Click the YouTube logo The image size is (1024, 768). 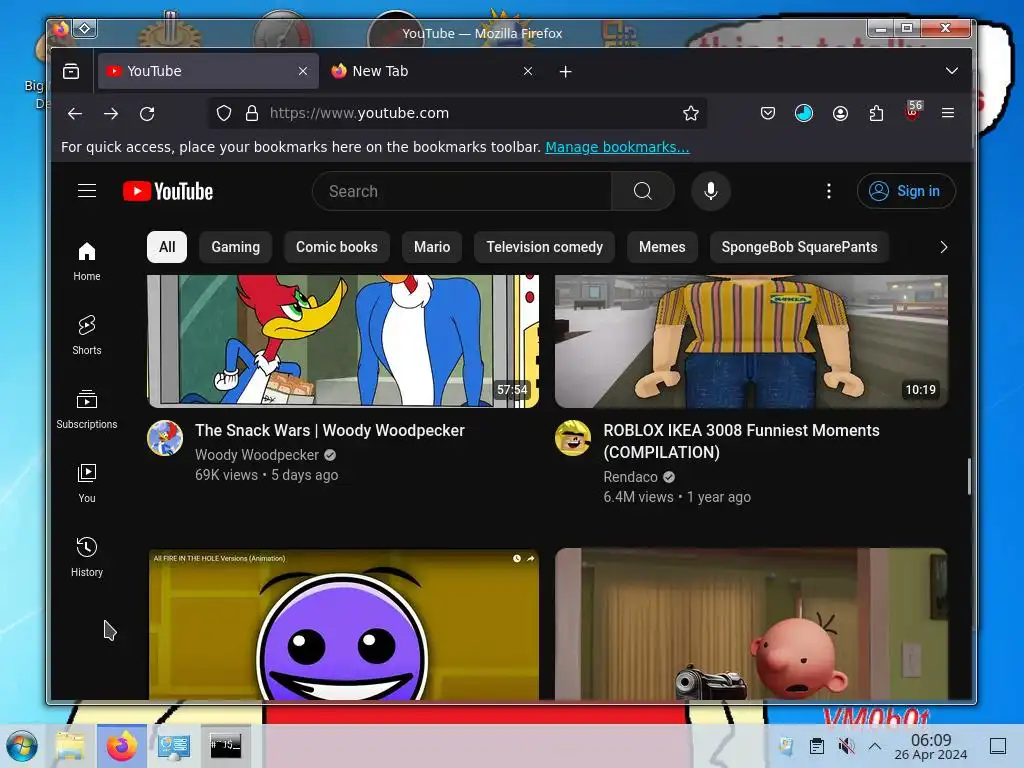click(168, 191)
